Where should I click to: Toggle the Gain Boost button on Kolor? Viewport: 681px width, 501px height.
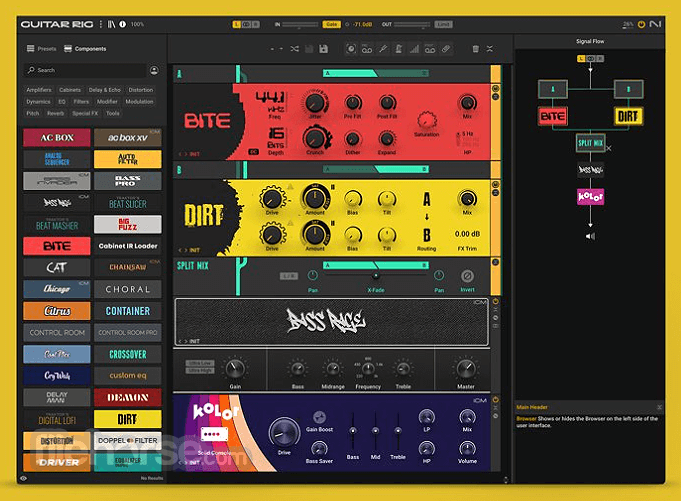pos(319,417)
